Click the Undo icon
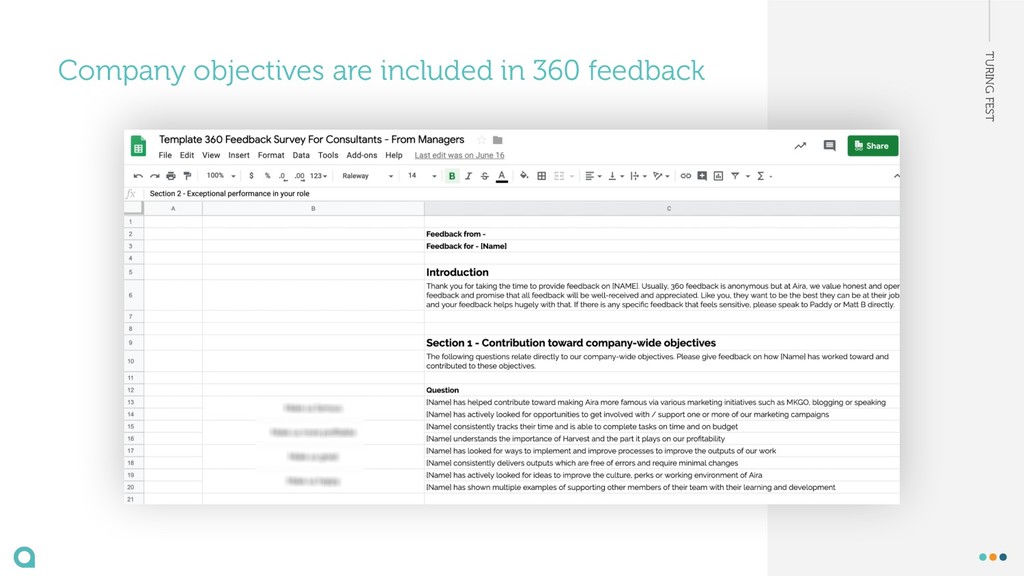The width and height of the screenshot is (1024, 576). (138, 176)
